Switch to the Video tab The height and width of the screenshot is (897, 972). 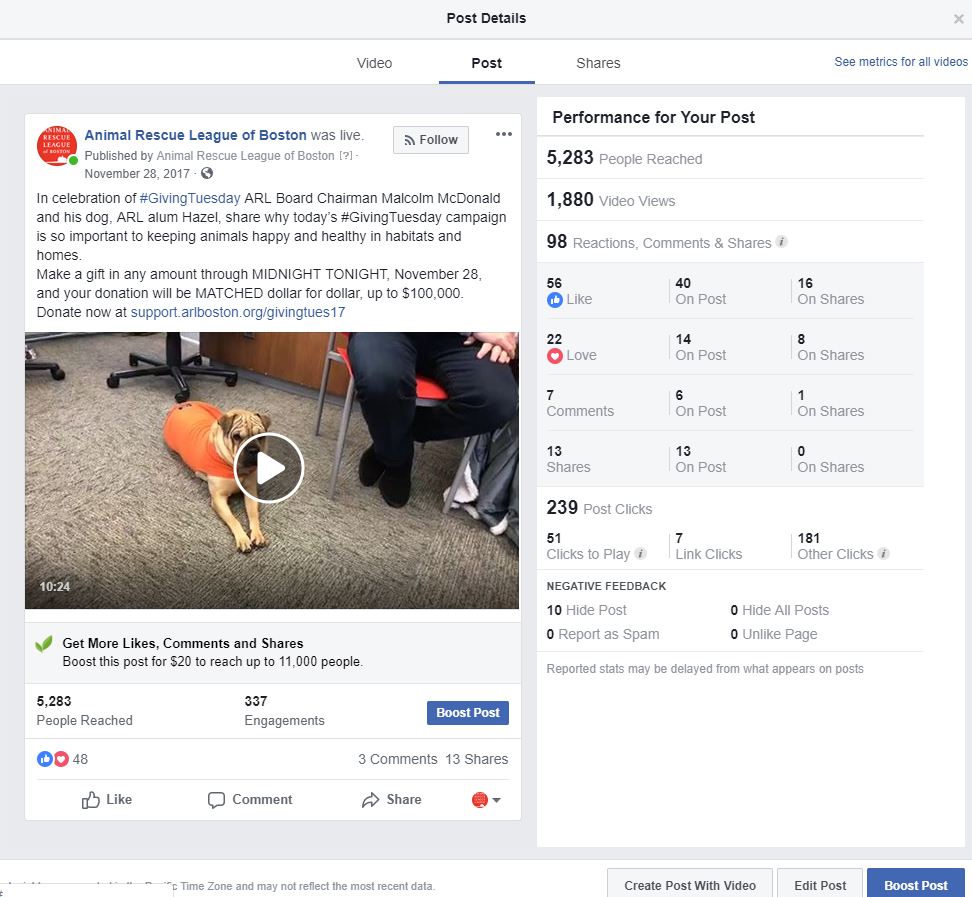374,63
